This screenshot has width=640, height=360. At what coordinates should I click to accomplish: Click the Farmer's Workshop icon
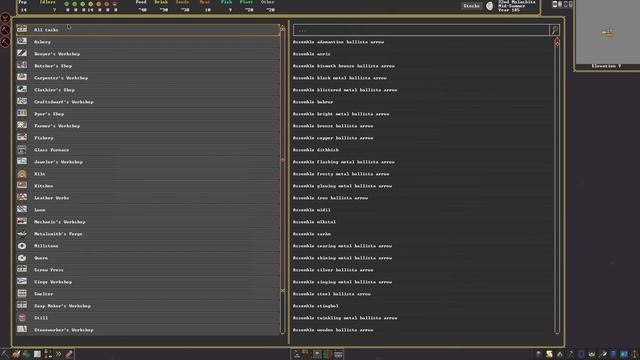click(22, 125)
